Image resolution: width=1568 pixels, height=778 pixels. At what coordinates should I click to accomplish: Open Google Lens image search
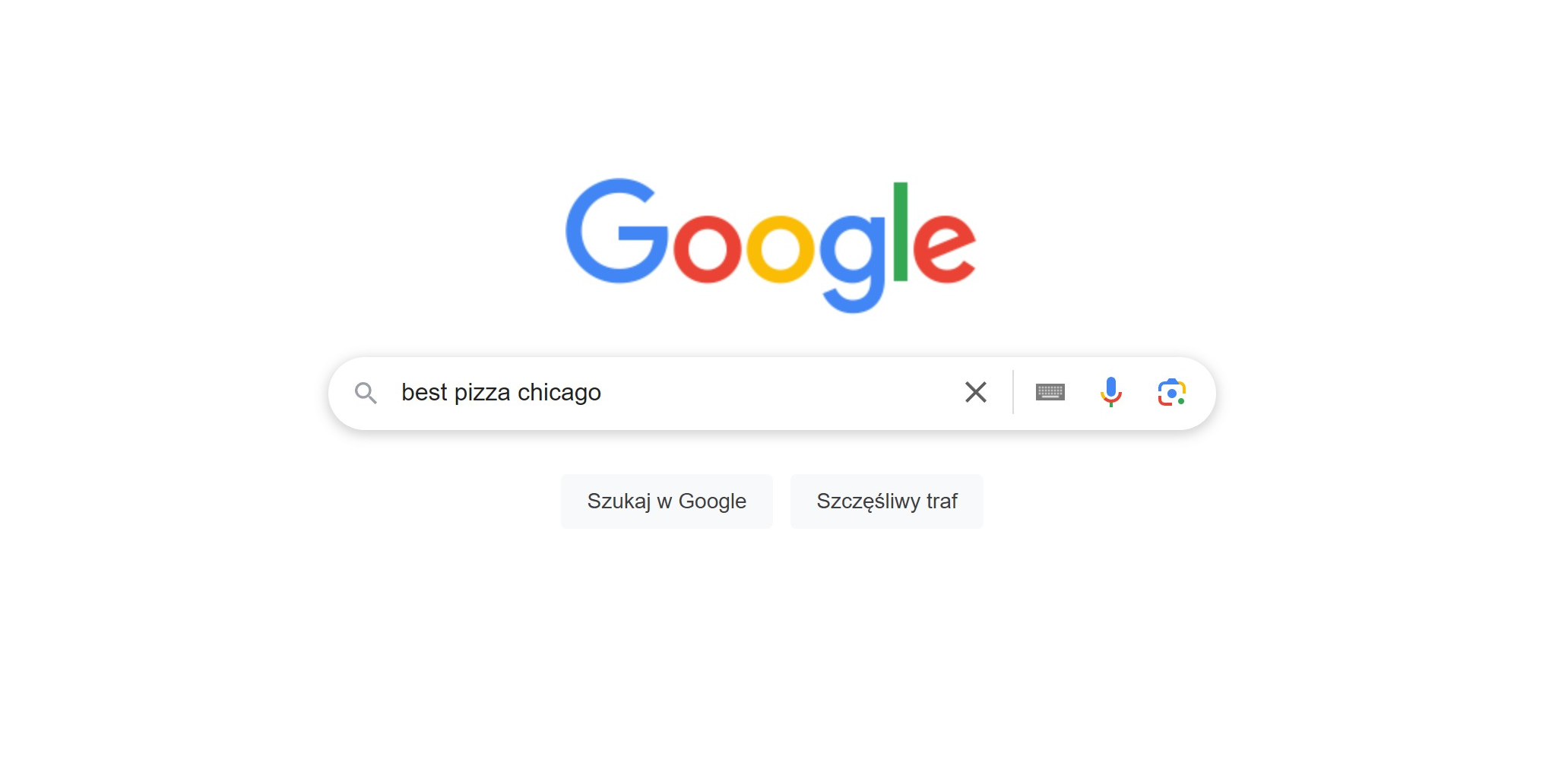(1171, 392)
